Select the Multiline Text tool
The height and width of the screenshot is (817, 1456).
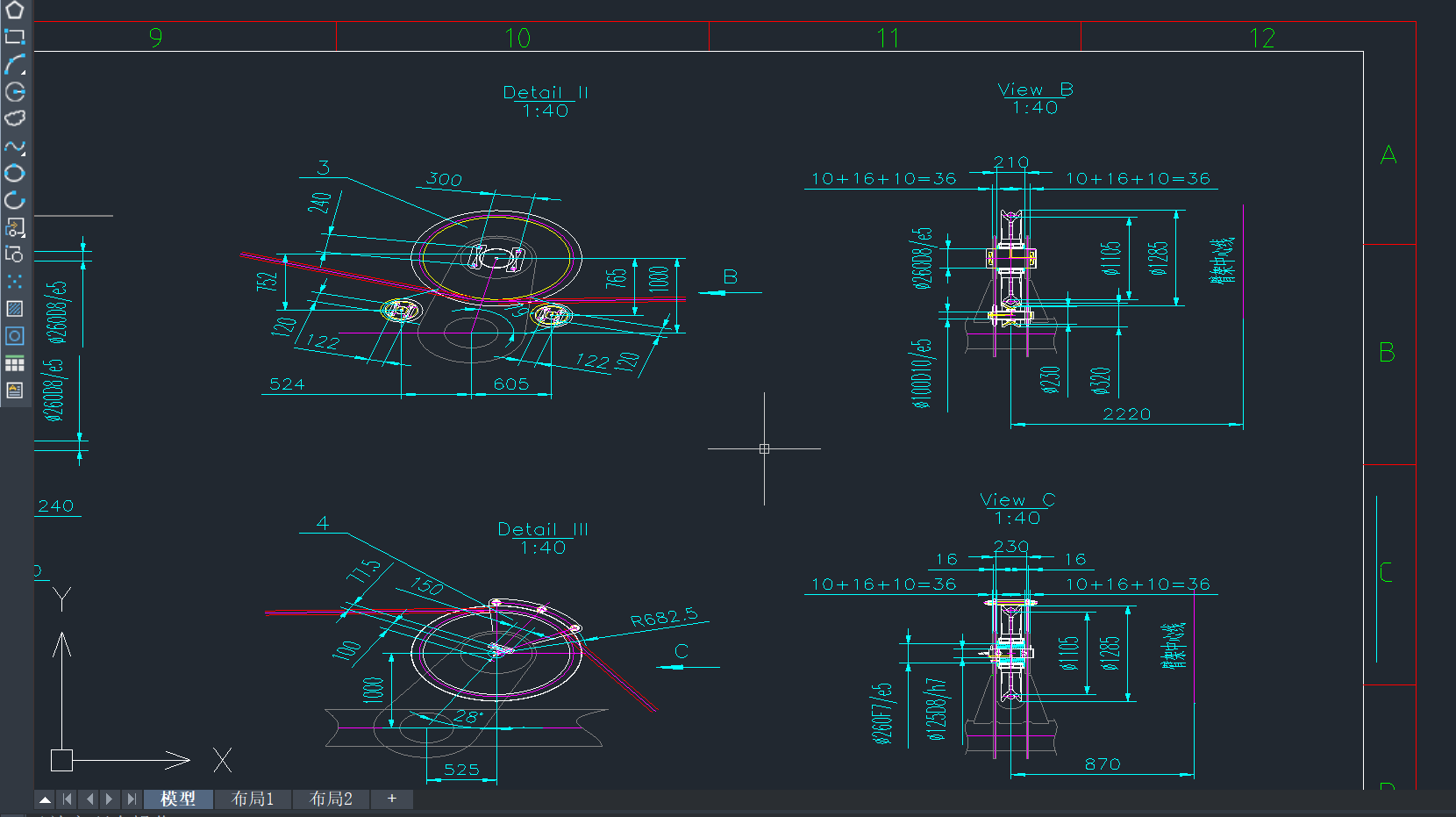coord(15,391)
